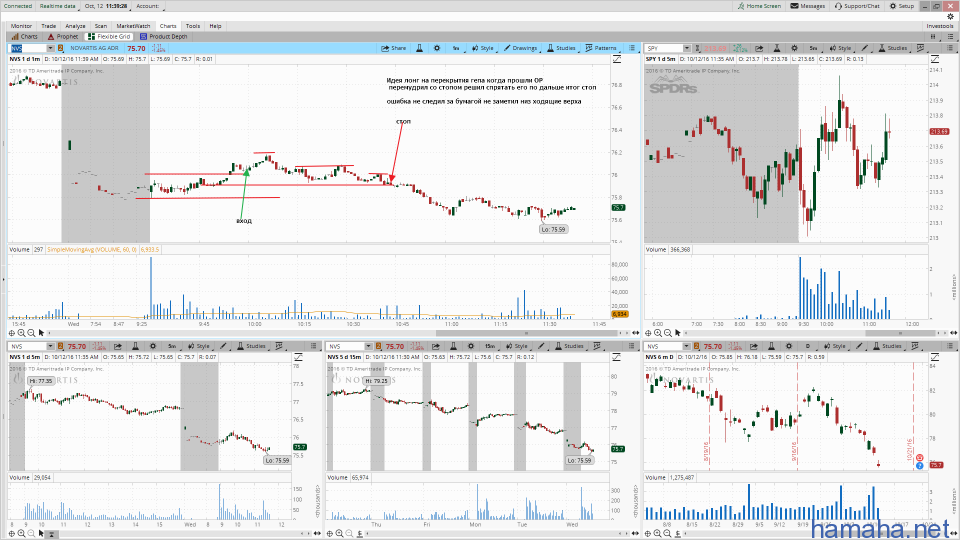This screenshot has width=960, height=540.
Task: Select the Scan tab
Action: (x=101, y=26)
